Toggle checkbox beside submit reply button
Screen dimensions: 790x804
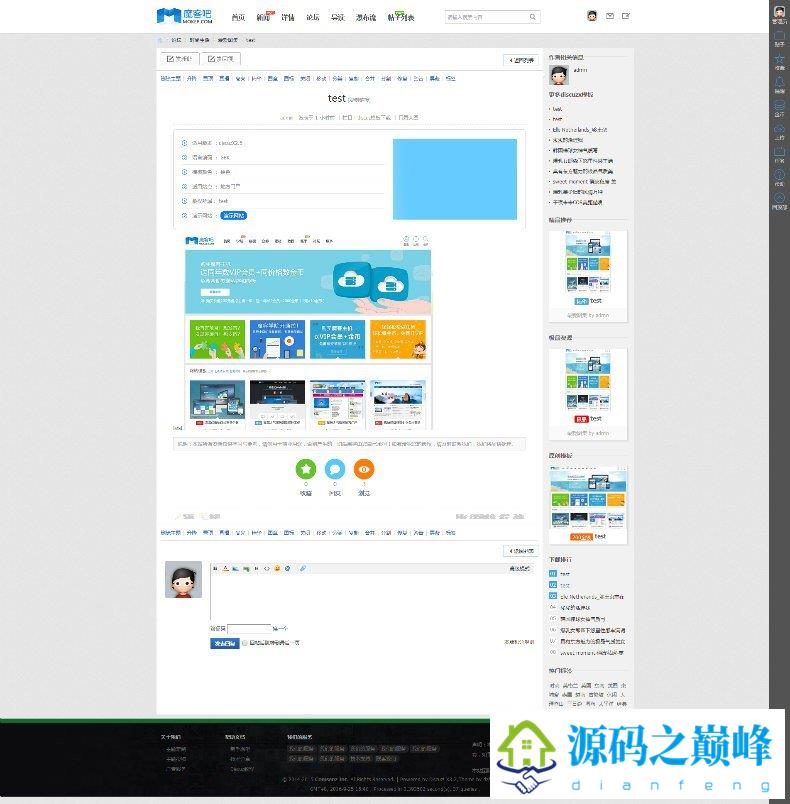245,643
